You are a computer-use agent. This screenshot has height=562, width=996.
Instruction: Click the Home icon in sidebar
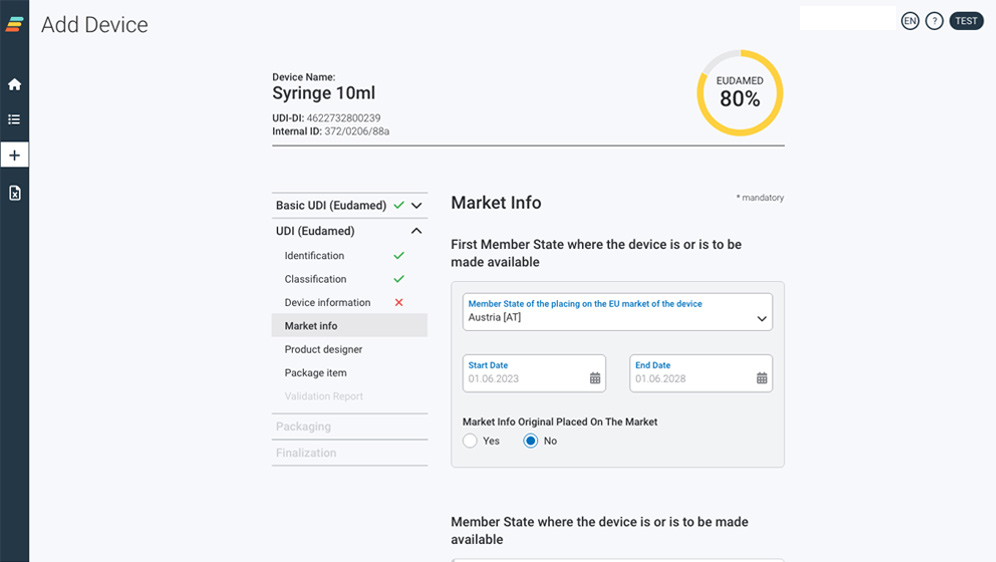coord(14,85)
